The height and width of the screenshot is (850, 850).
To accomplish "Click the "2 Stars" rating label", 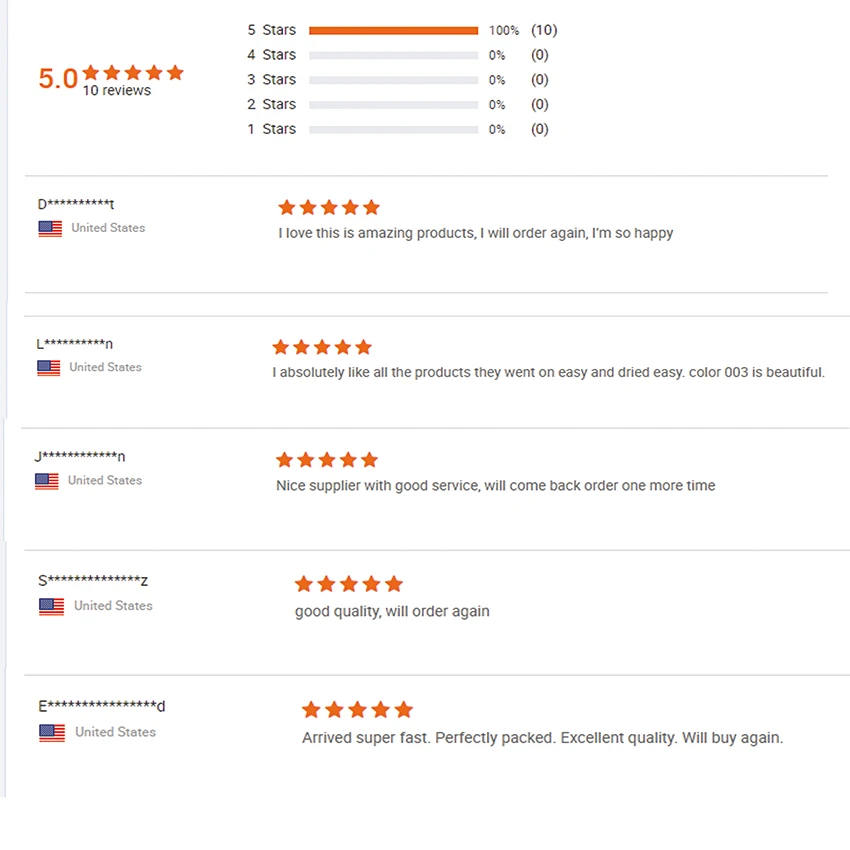I will coord(271,104).
